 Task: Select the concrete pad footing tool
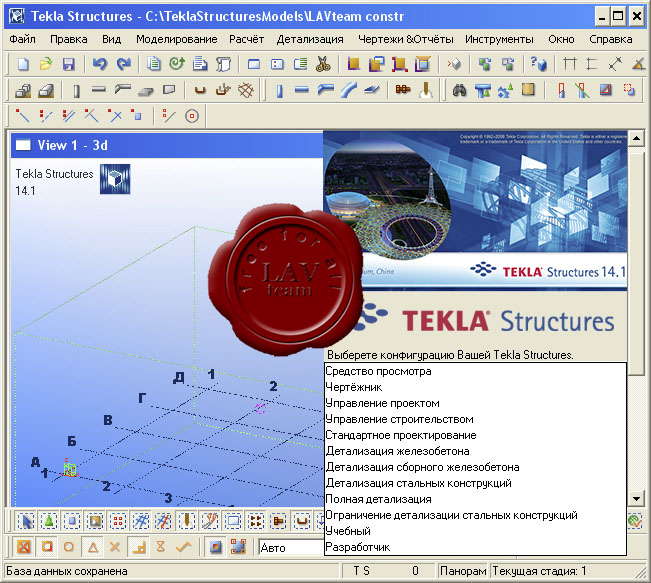coord(23,90)
